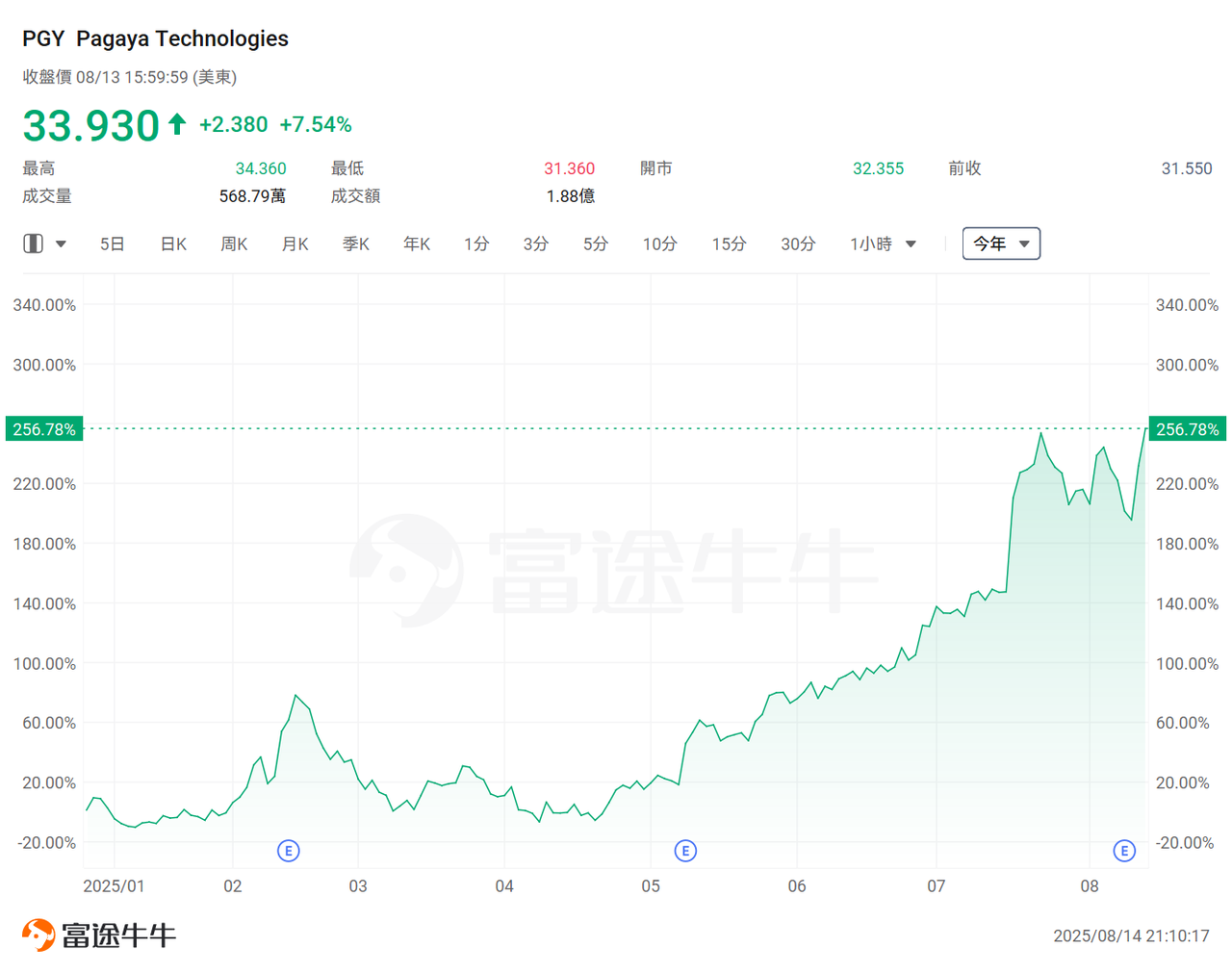The width and height of the screenshot is (1232, 973).
Task: Select the 15分 interval
Action: click(x=729, y=243)
